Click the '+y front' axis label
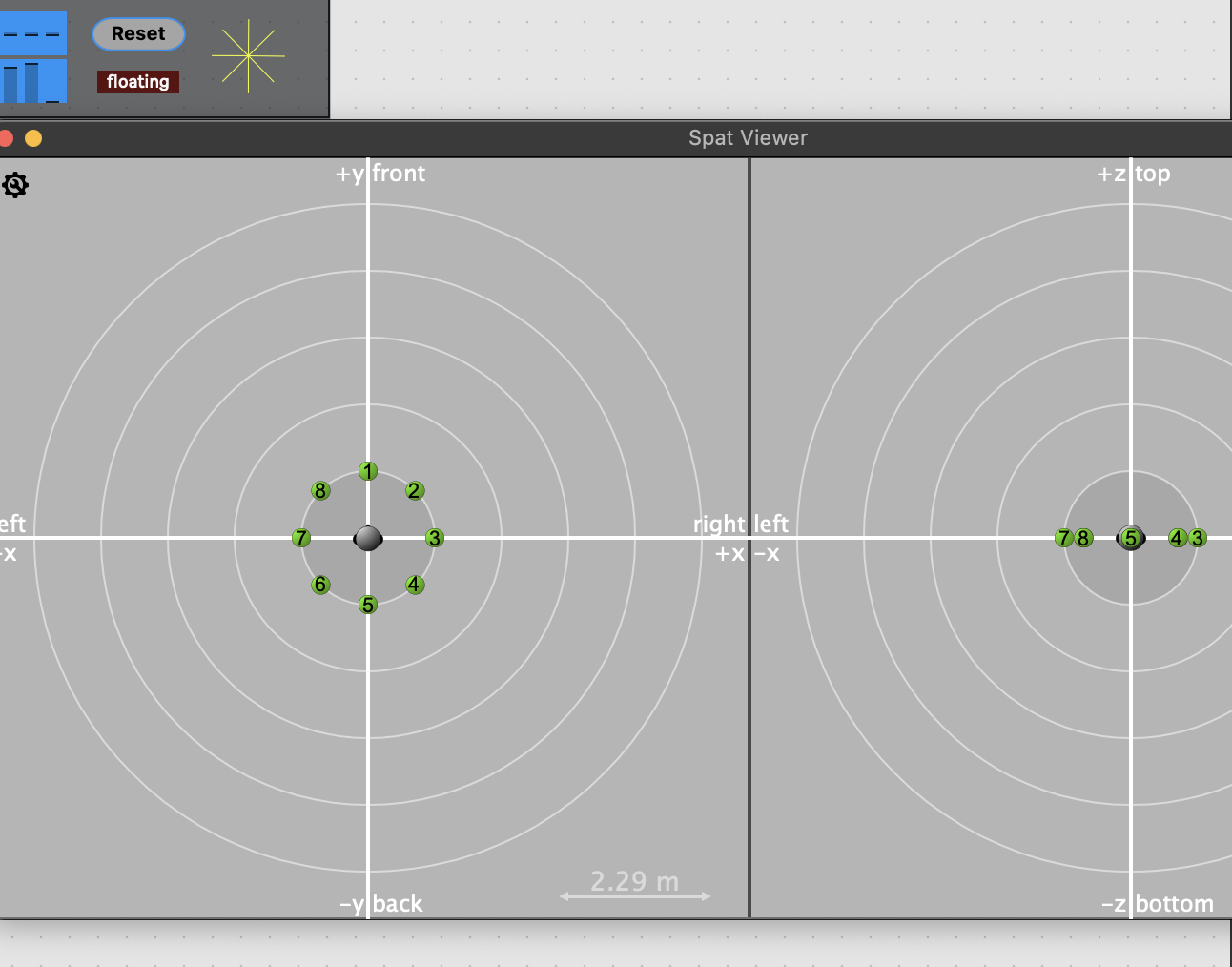This screenshot has width=1232, height=967. click(380, 174)
